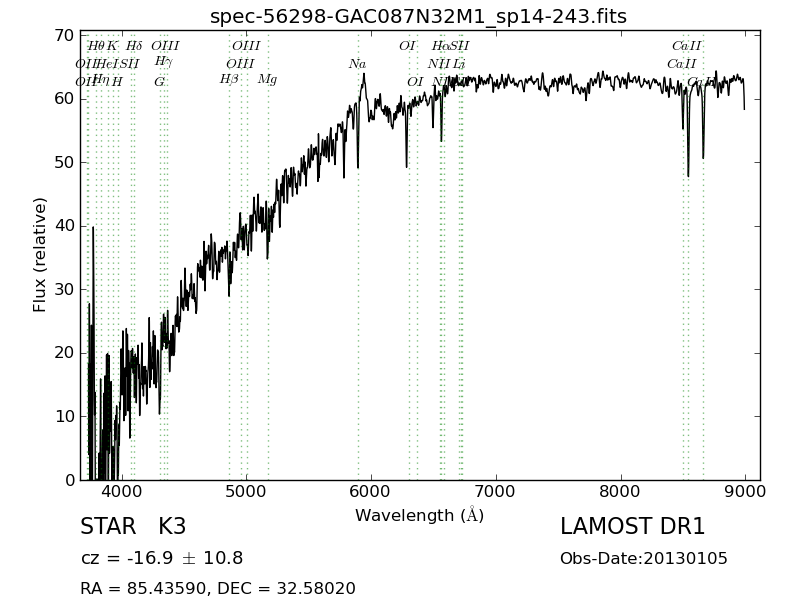Image resolution: width=800 pixels, height=600 pixels.
Task: Click the x-axis tick label 4000
Action: (x=122, y=492)
